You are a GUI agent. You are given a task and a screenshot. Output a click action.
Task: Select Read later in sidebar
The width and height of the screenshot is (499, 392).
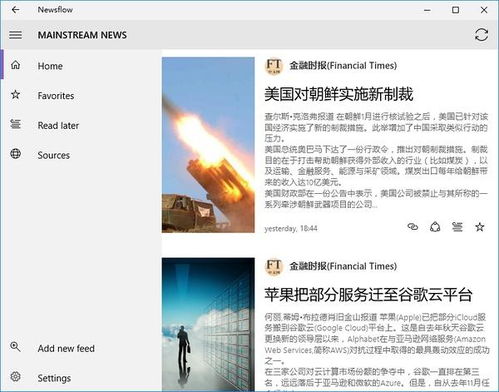point(81,125)
